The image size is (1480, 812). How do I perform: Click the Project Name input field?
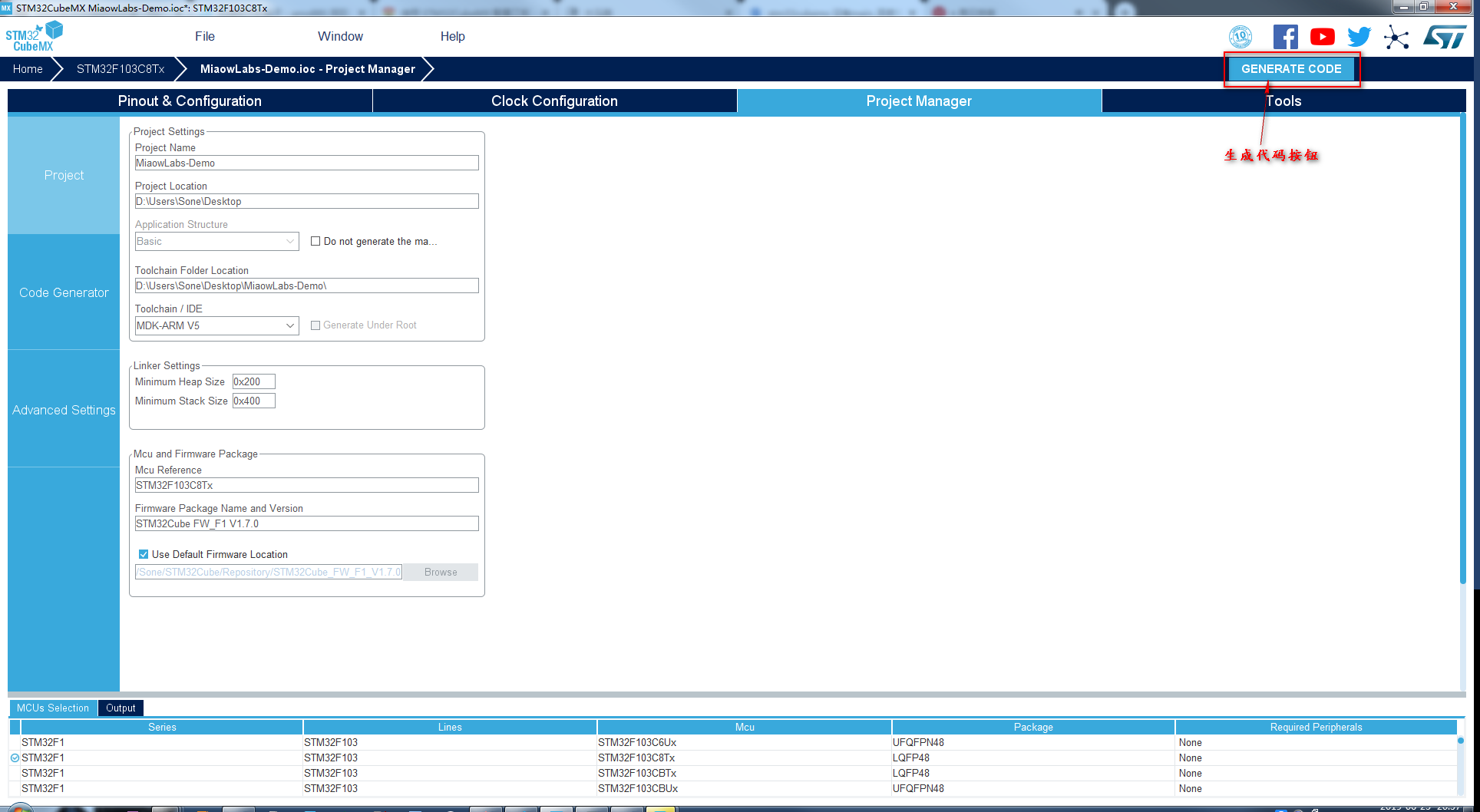(x=307, y=163)
